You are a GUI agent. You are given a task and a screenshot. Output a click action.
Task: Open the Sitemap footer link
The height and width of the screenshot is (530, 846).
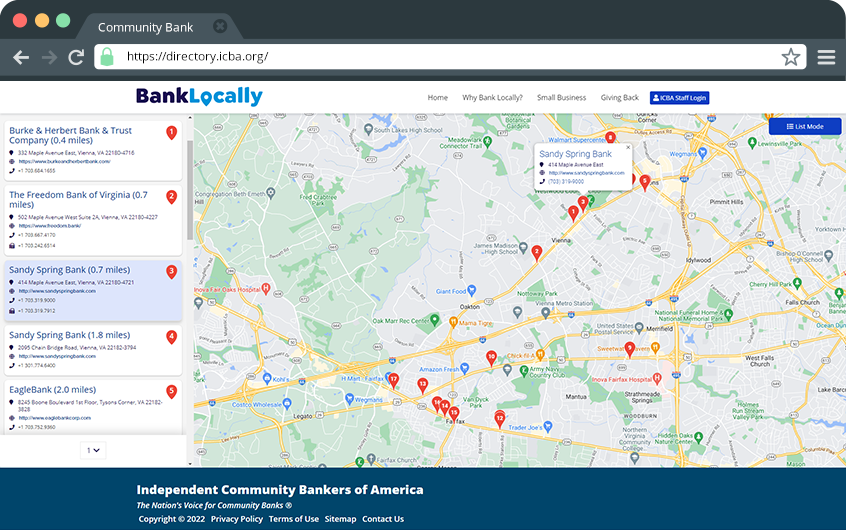pyautogui.click(x=340, y=519)
